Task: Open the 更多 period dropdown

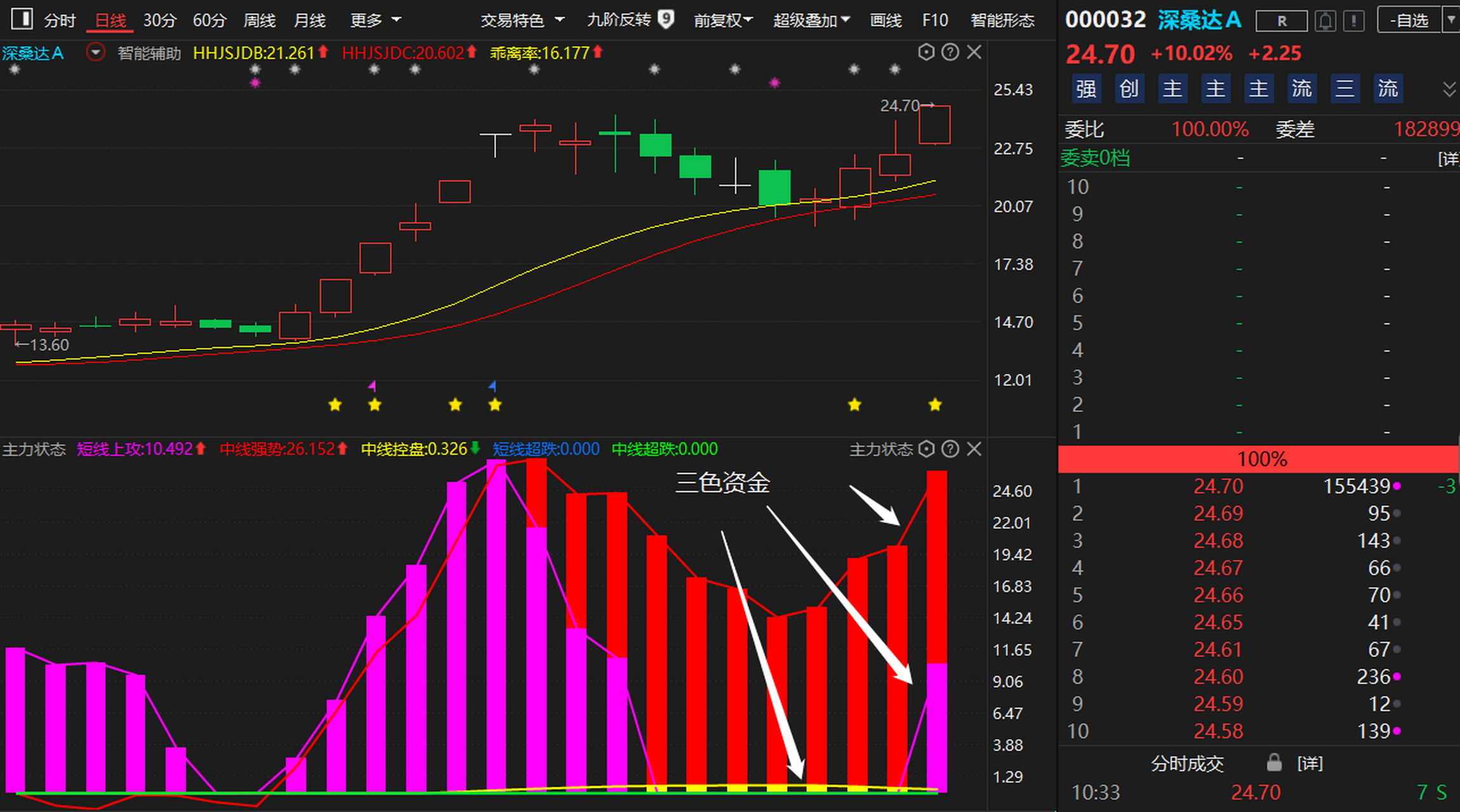Action: [376, 20]
